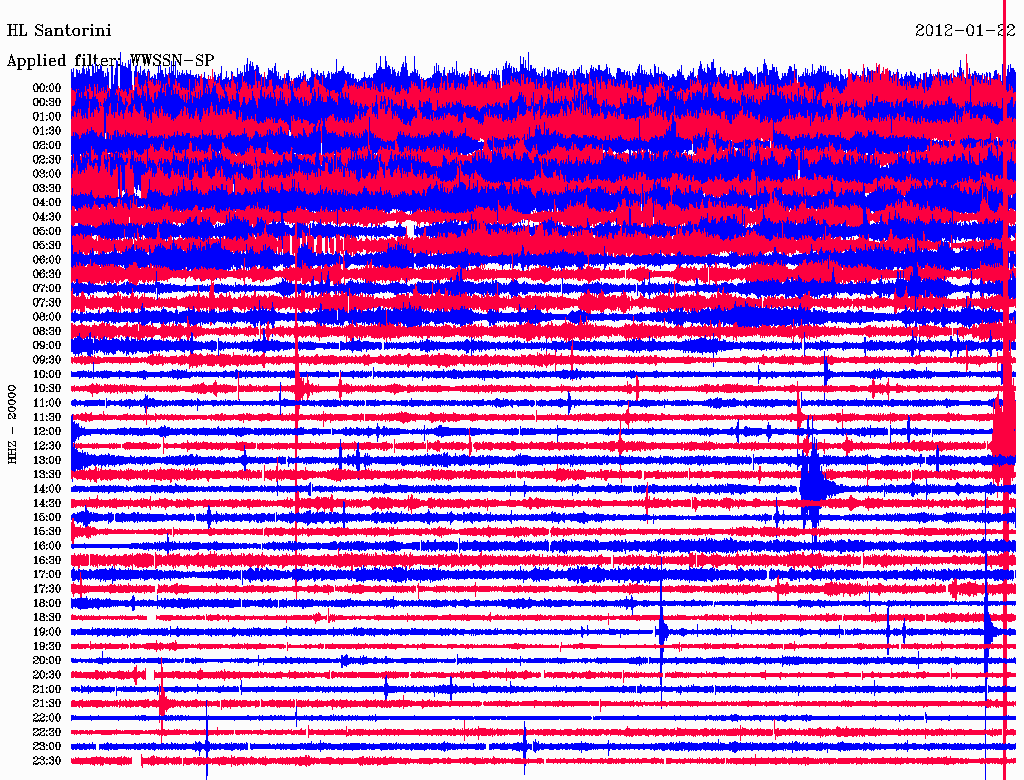Select the 20:30 time label
1024x780 pixels.
click(47, 675)
